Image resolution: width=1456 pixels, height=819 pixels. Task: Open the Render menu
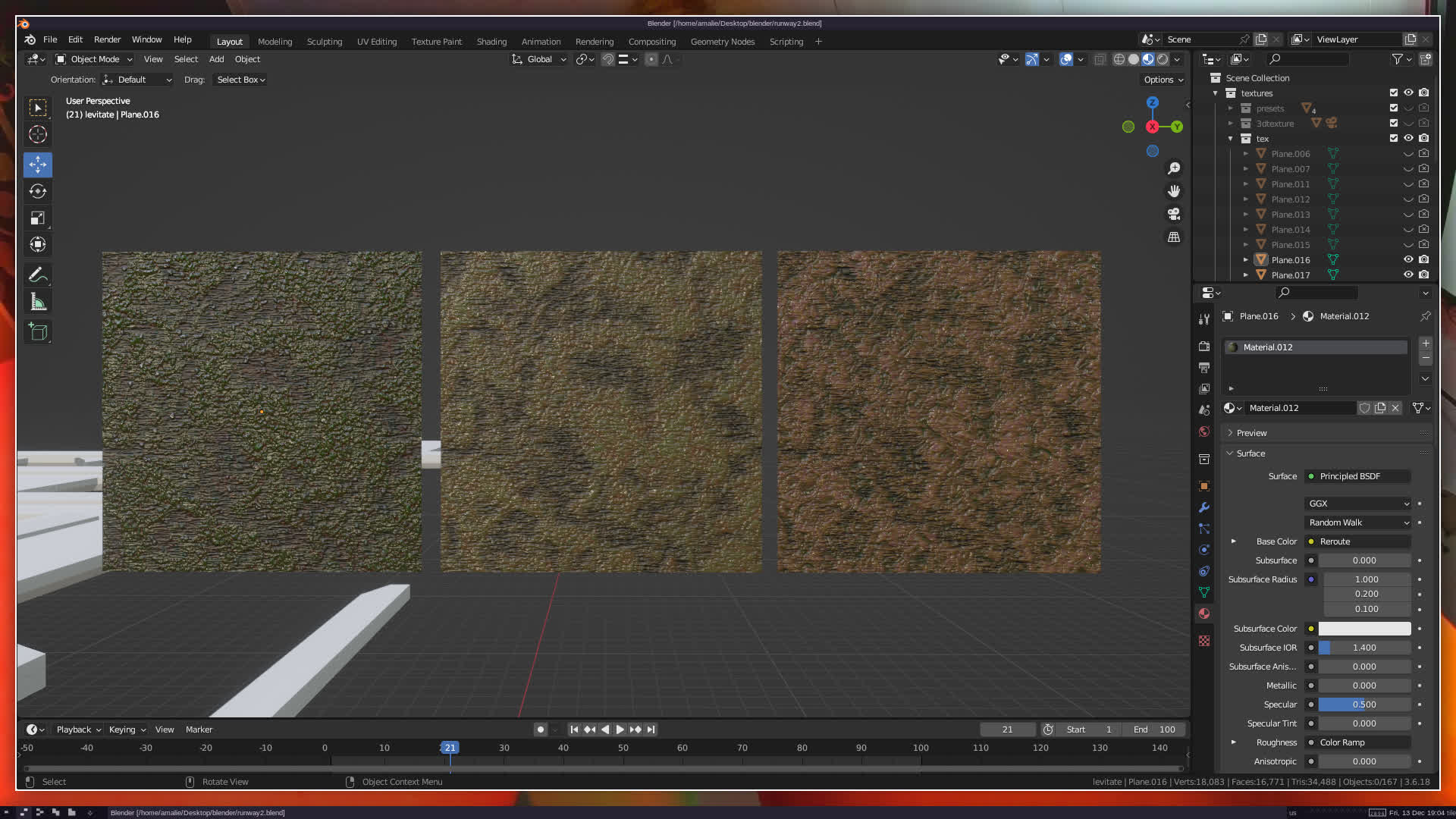click(107, 39)
